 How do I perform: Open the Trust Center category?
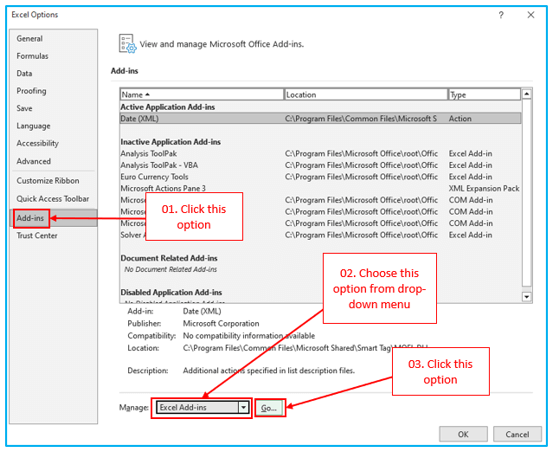click(x=37, y=235)
